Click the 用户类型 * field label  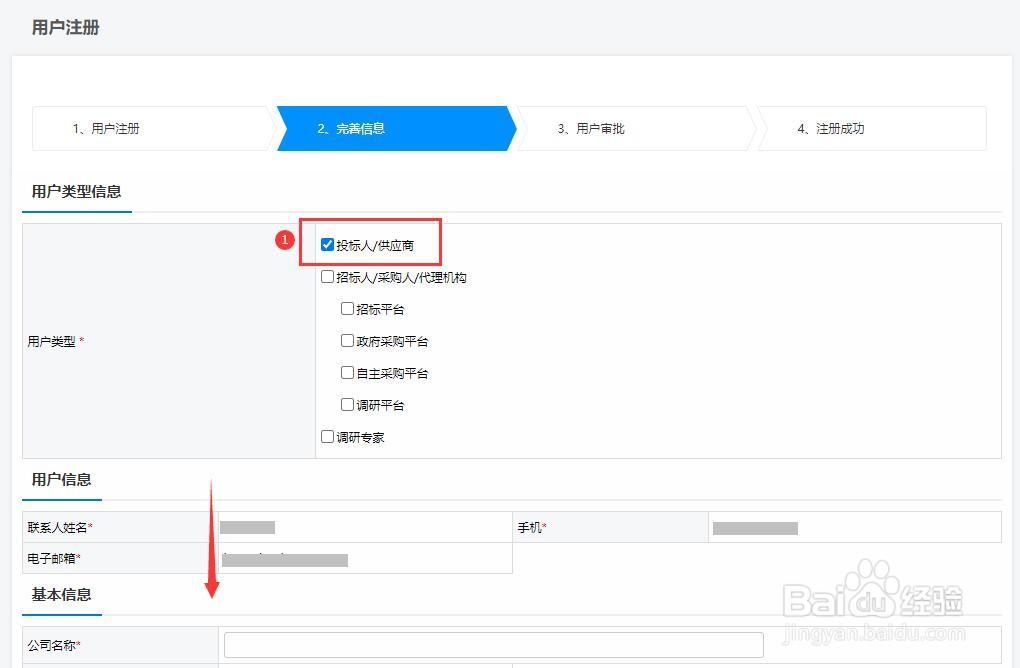coord(56,341)
